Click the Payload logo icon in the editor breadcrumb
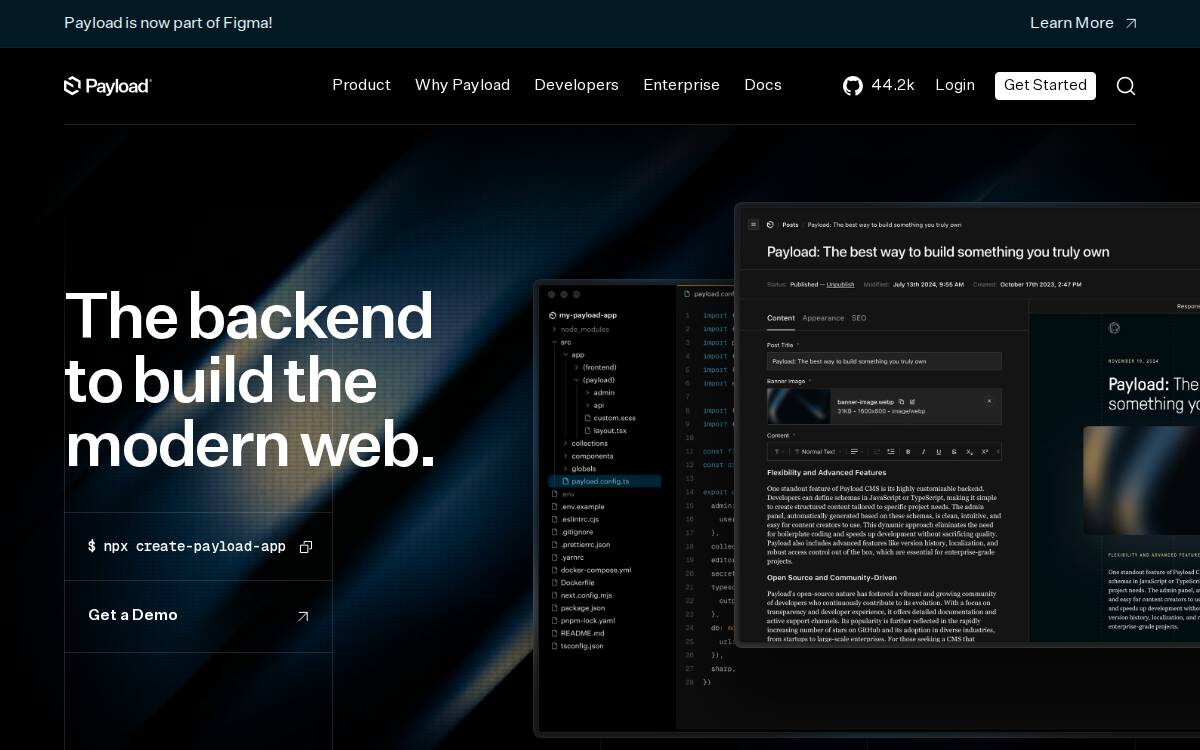 point(770,225)
